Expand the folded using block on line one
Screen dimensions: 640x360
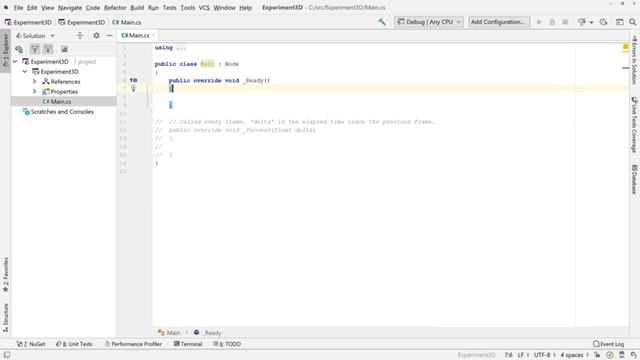point(181,48)
